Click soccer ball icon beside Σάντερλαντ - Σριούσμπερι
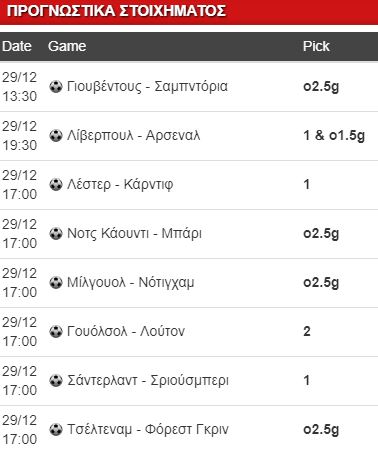378x451 pixels. tap(56, 380)
